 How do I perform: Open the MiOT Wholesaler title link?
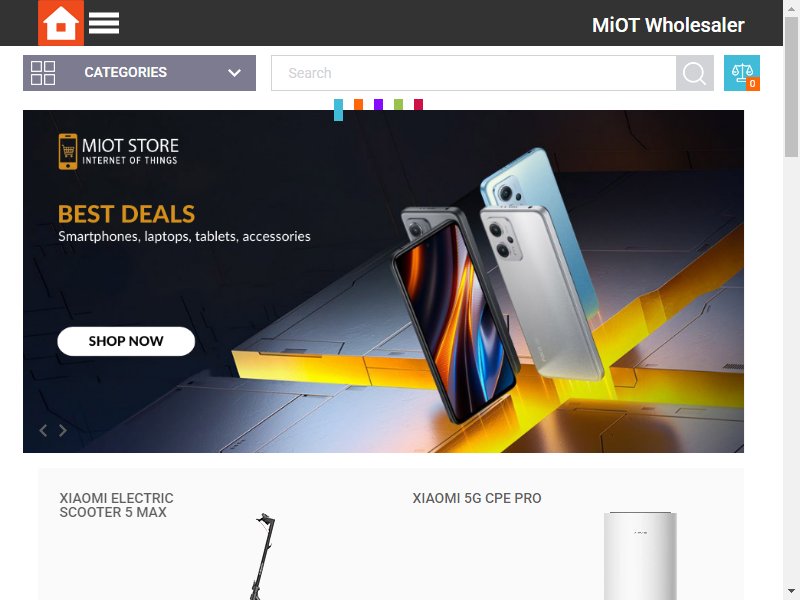tap(668, 25)
